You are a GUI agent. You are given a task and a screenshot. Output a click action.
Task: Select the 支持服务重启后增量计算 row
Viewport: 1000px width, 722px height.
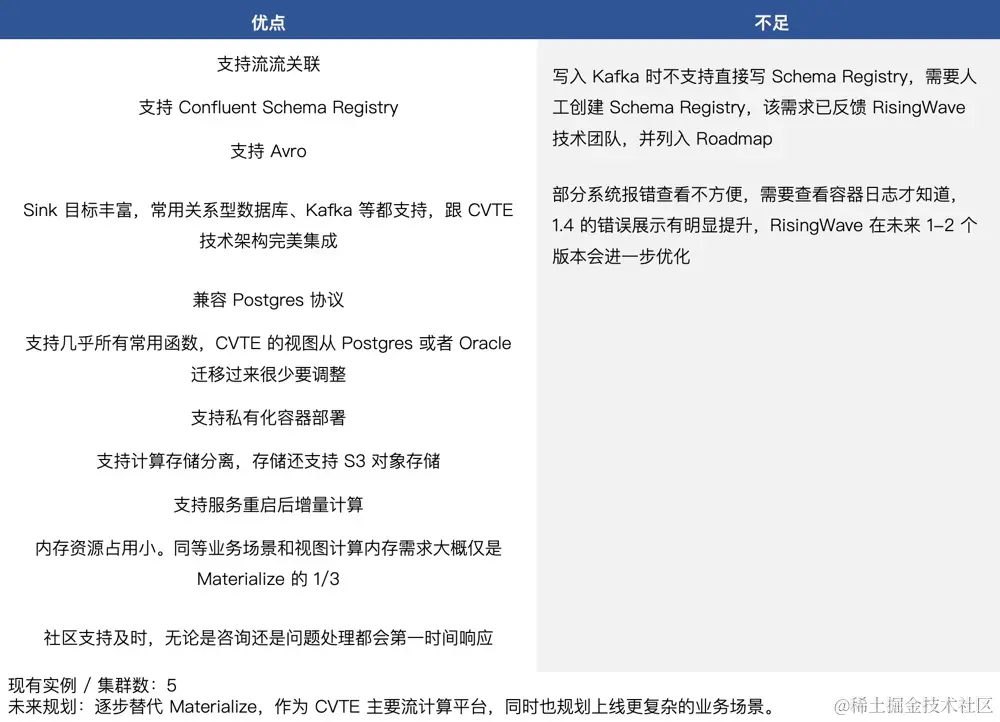click(x=268, y=505)
